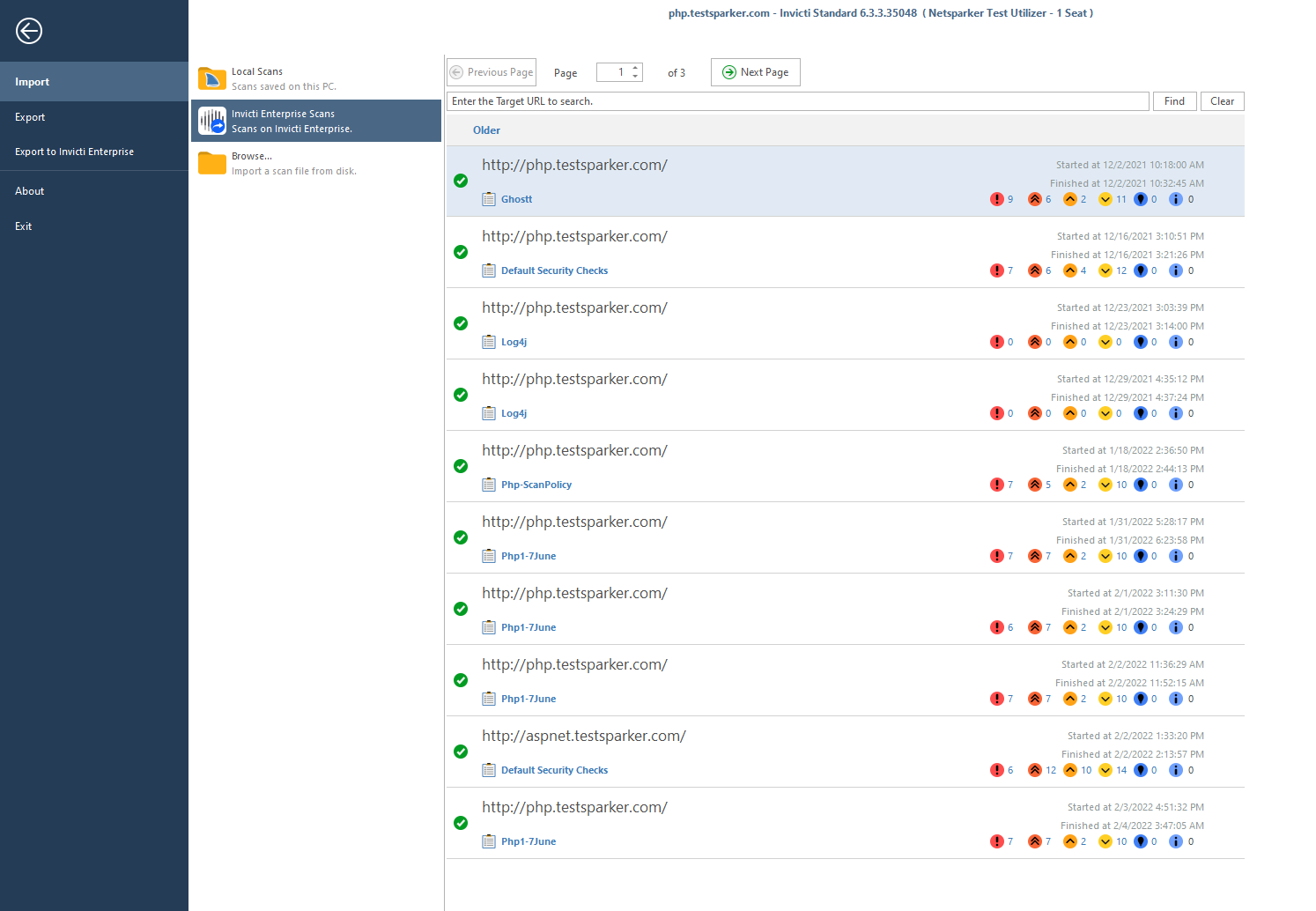Click the Browse folder icon
Viewport: 1316px width, 911px height.
coord(212,163)
